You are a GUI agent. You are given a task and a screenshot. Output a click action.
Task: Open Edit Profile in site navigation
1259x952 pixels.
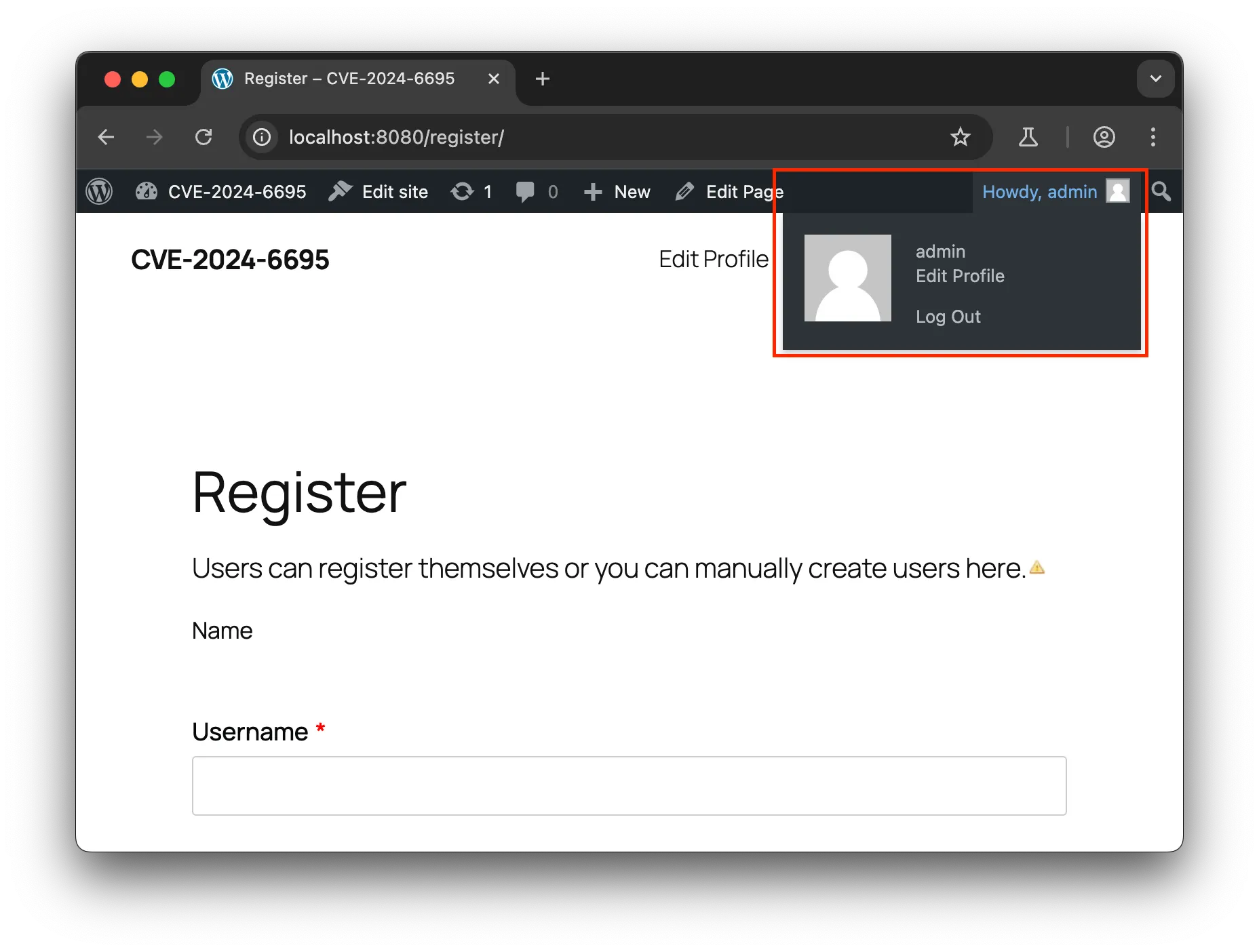click(x=714, y=259)
